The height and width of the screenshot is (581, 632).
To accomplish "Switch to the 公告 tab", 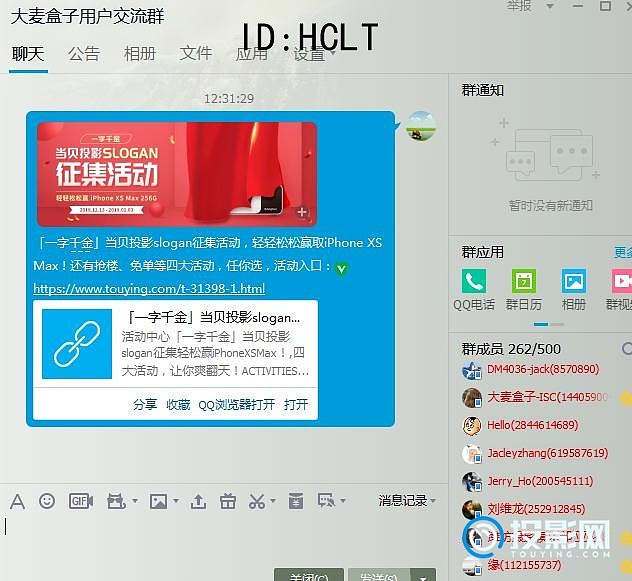I will click(x=84, y=54).
